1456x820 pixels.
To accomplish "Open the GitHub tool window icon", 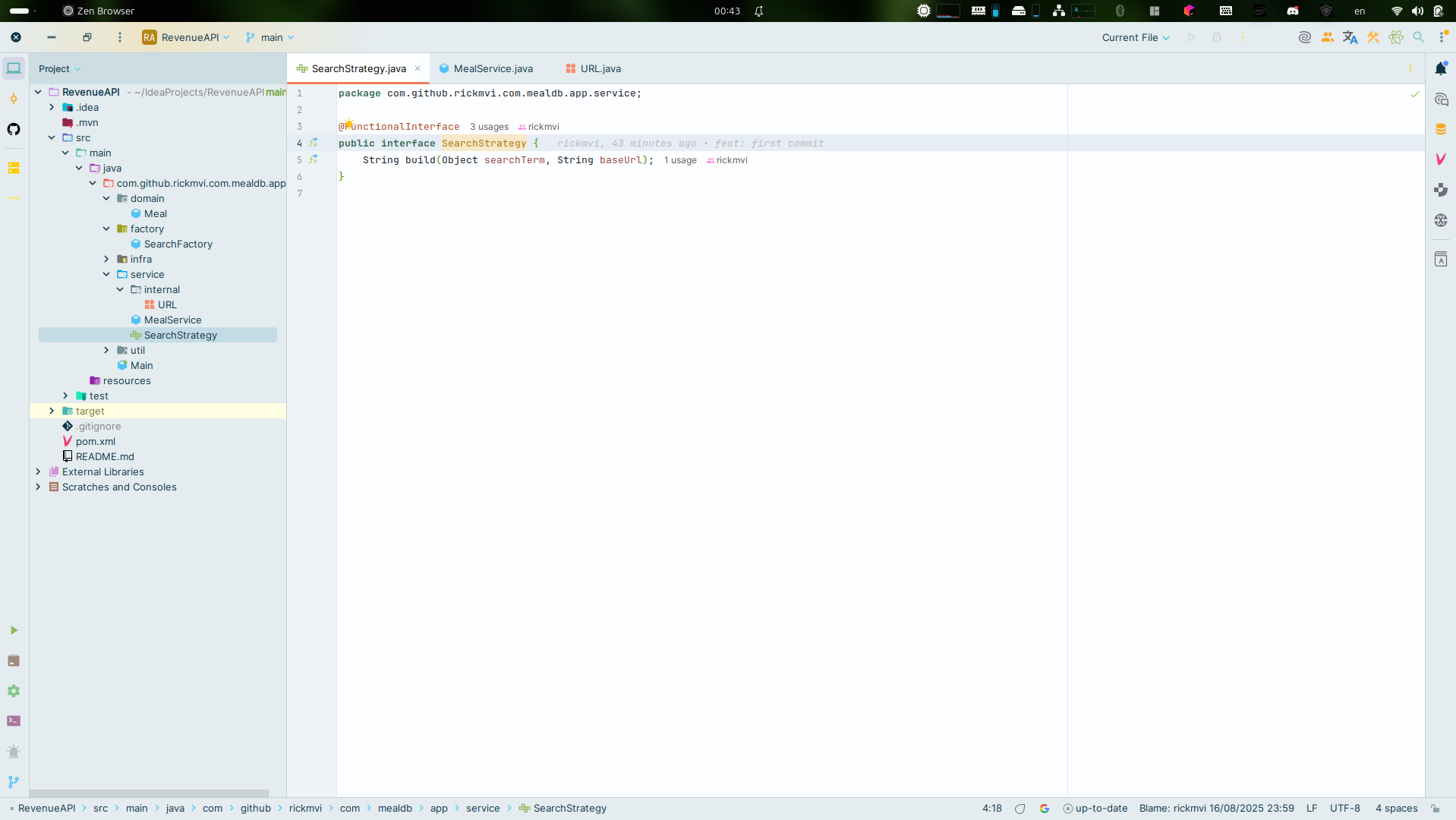I will click(x=14, y=129).
